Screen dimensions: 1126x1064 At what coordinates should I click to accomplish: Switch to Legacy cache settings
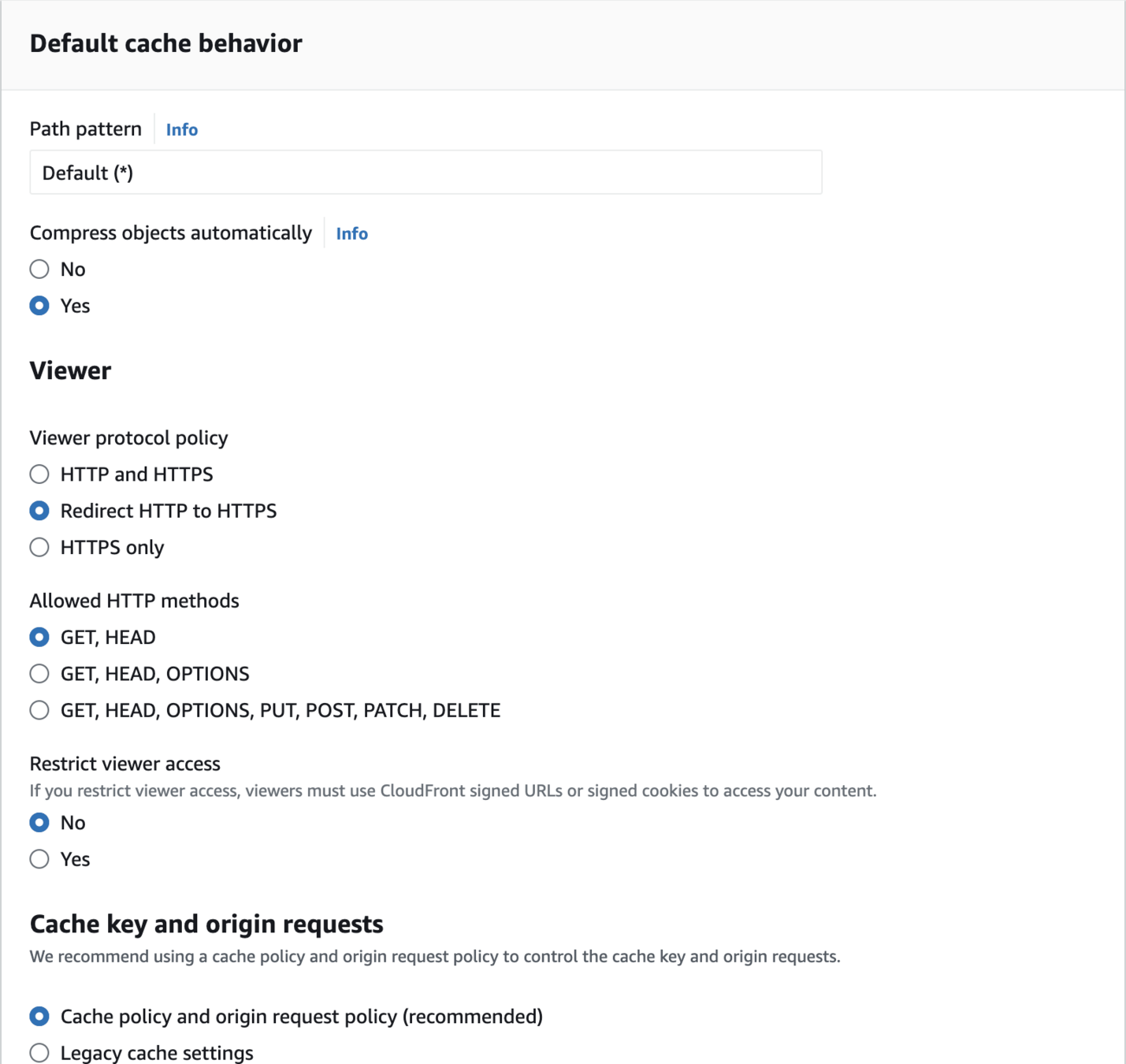point(39,1053)
